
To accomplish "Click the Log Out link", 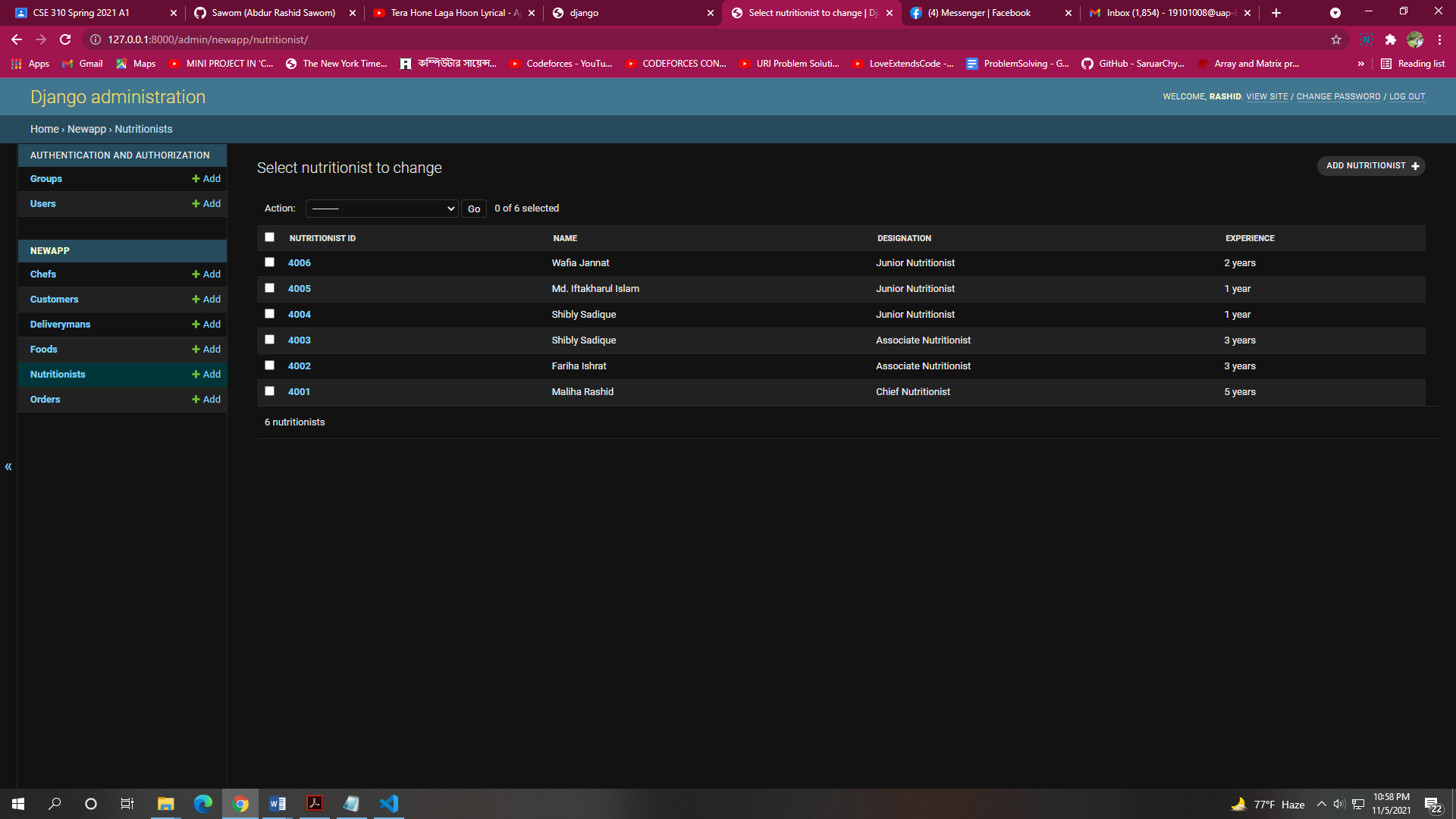I will (1407, 97).
